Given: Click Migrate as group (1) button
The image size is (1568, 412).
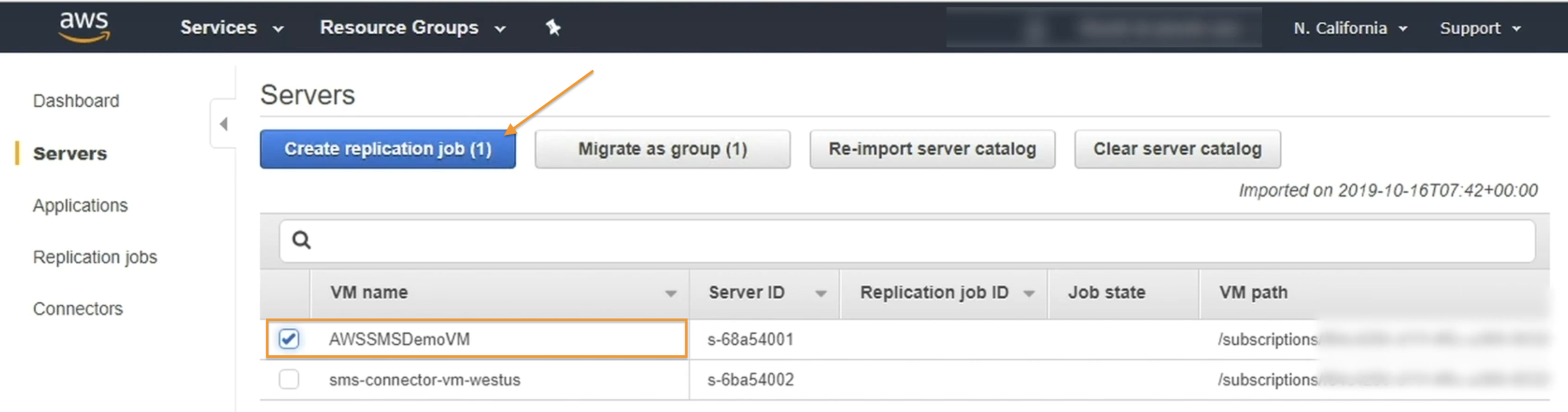Looking at the screenshot, I should point(663,149).
